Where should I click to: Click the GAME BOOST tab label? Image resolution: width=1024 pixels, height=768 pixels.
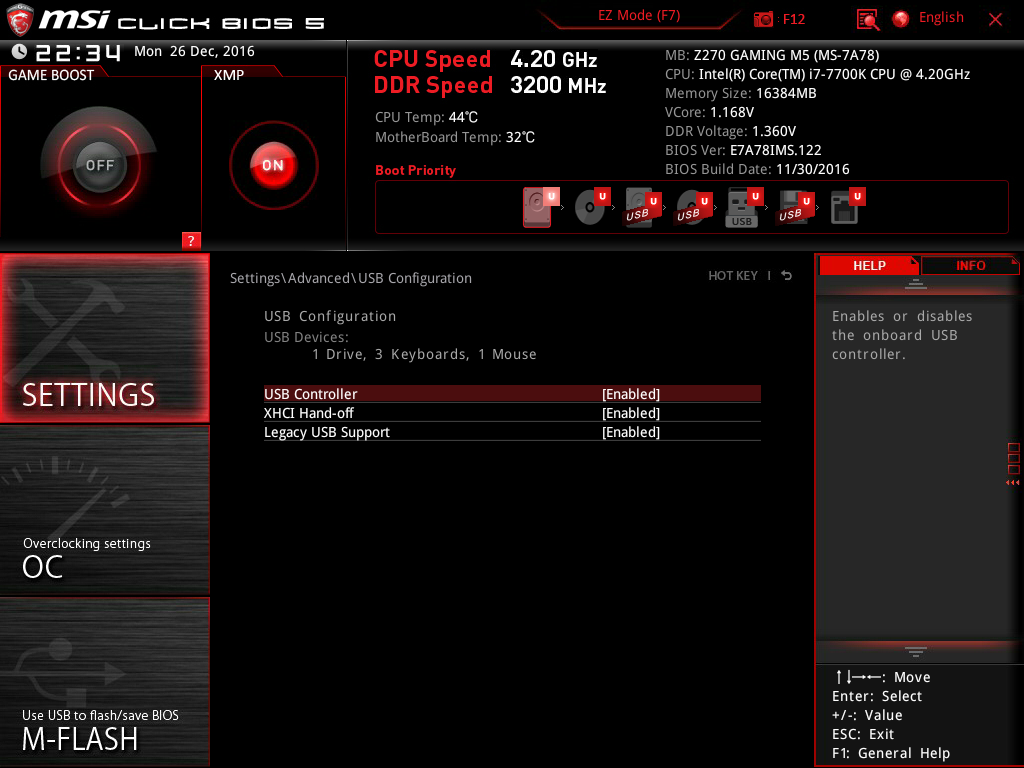[x=51, y=75]
